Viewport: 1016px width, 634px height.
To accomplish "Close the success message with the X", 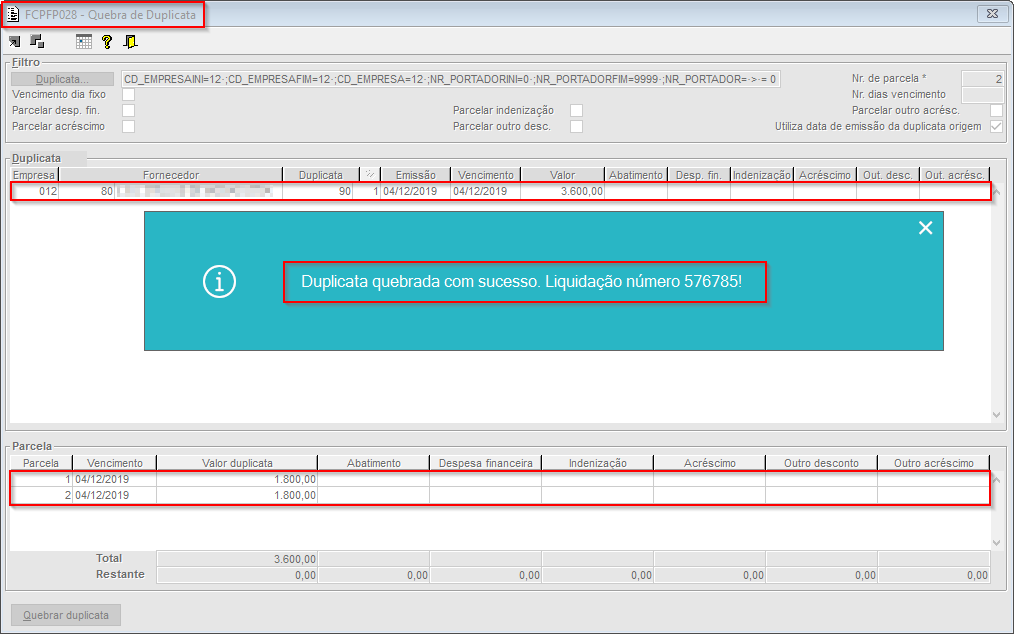I will [925, 228].
